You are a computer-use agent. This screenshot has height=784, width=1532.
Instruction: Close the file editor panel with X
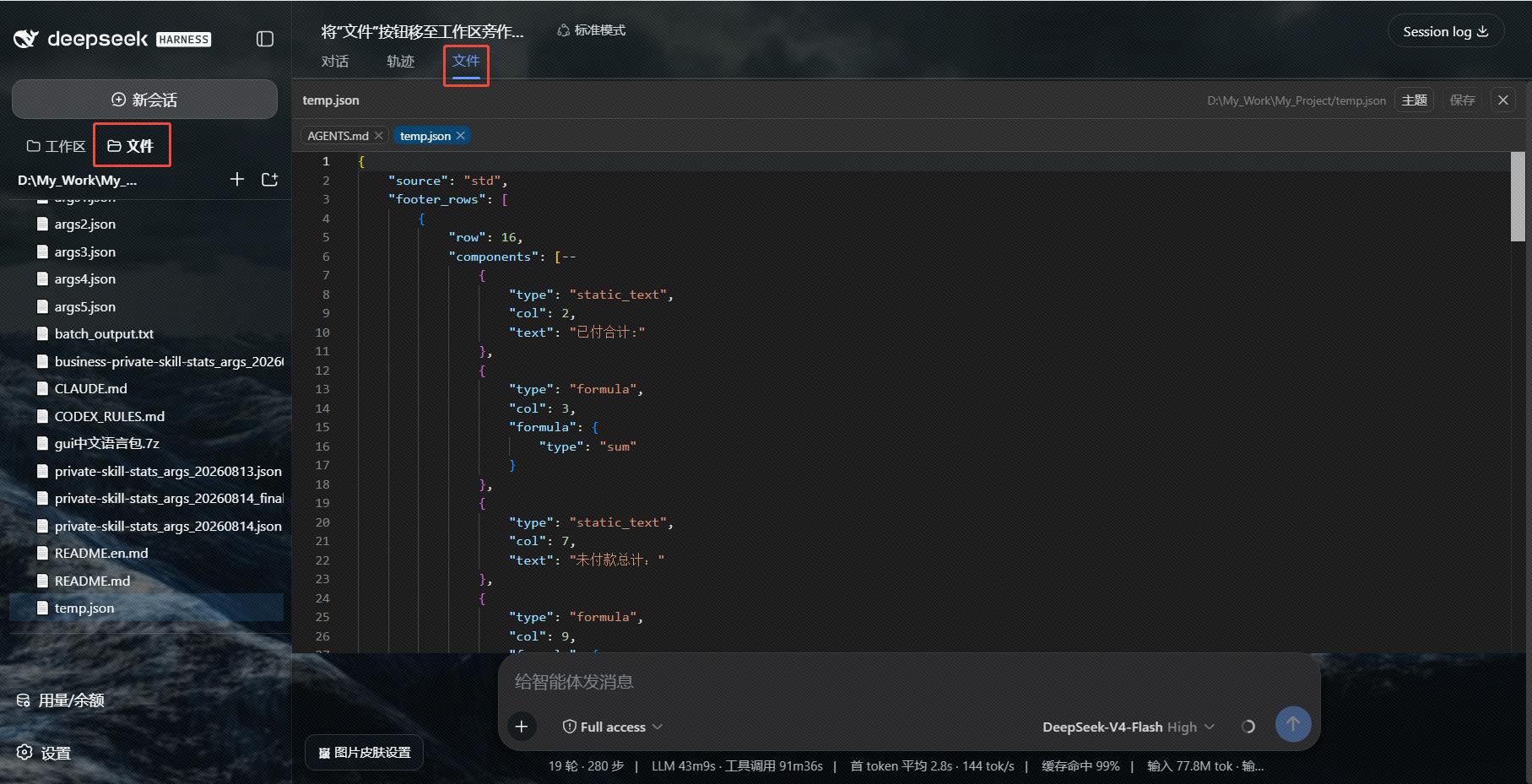click(1503, 100)
